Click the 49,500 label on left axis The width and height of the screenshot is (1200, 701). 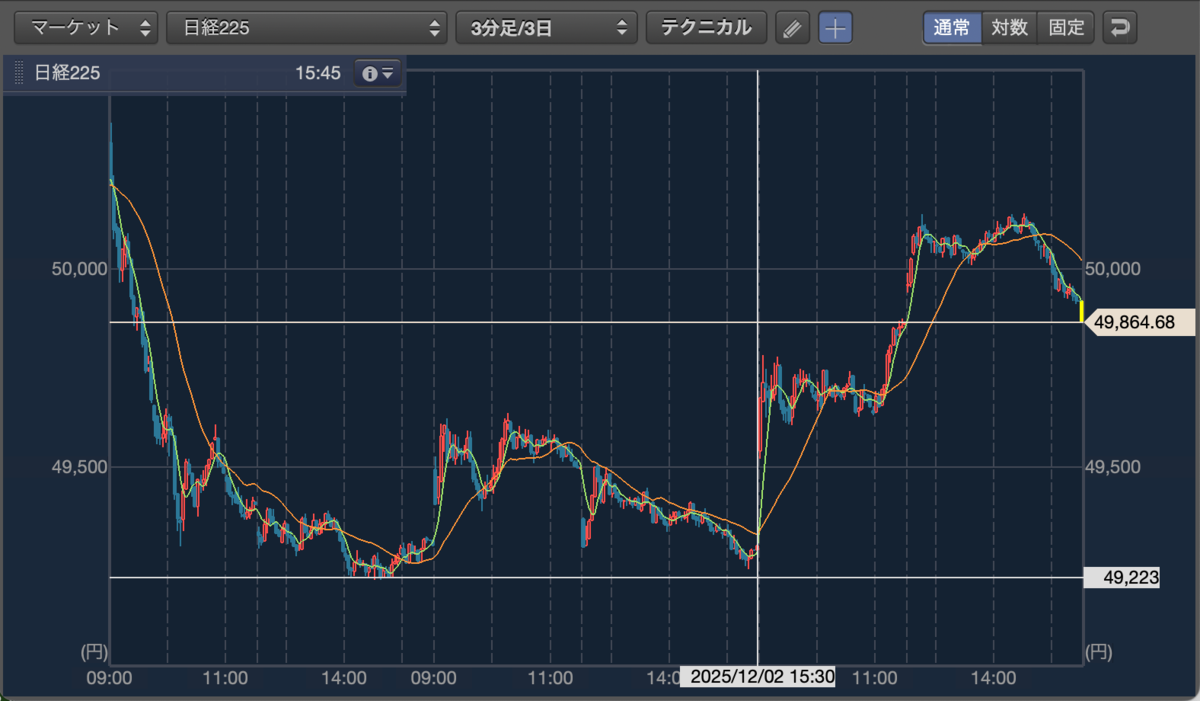click(x=79, y=466)
